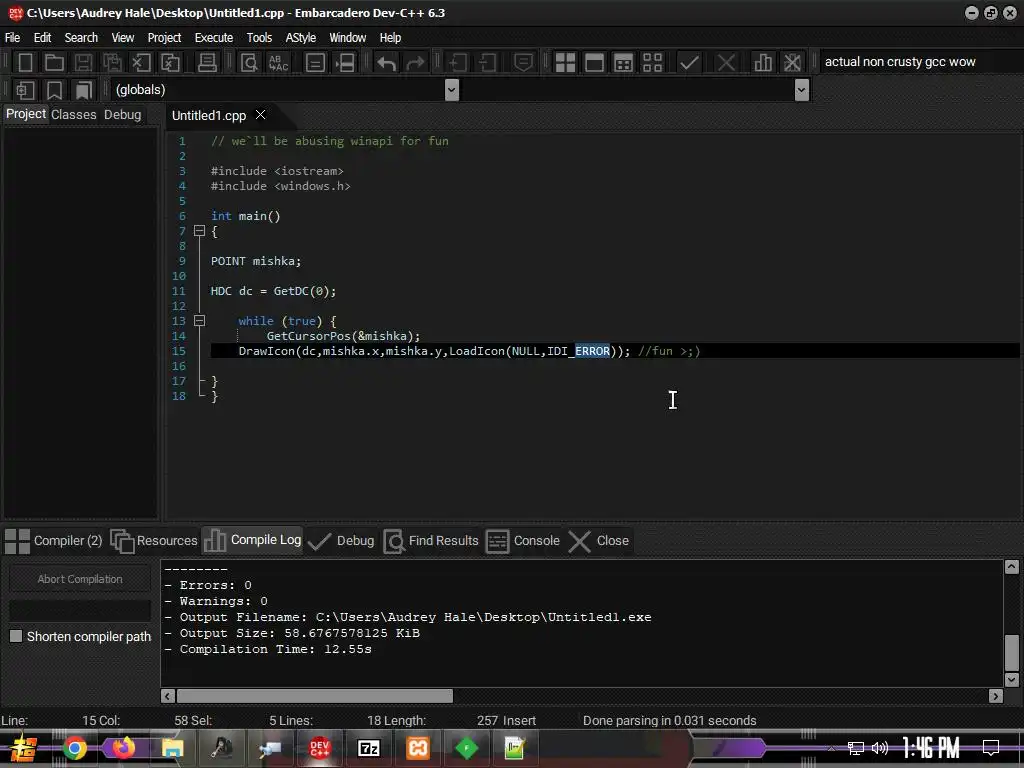Screen dimensions: 1024x768
Task: Click the Open file folder icon
Action: (x=54, y=63)
